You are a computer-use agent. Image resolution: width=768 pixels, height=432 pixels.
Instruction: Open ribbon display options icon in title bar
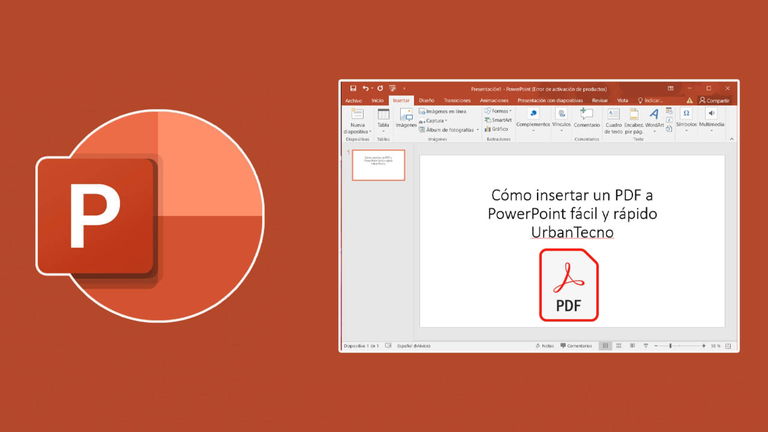click(x=671, y=89)
